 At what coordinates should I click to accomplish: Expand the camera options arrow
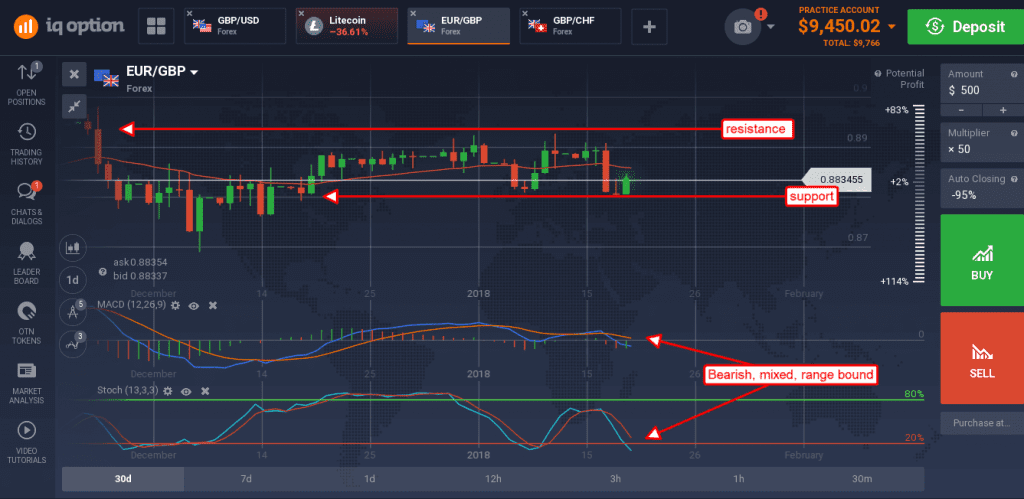[771, 27]
